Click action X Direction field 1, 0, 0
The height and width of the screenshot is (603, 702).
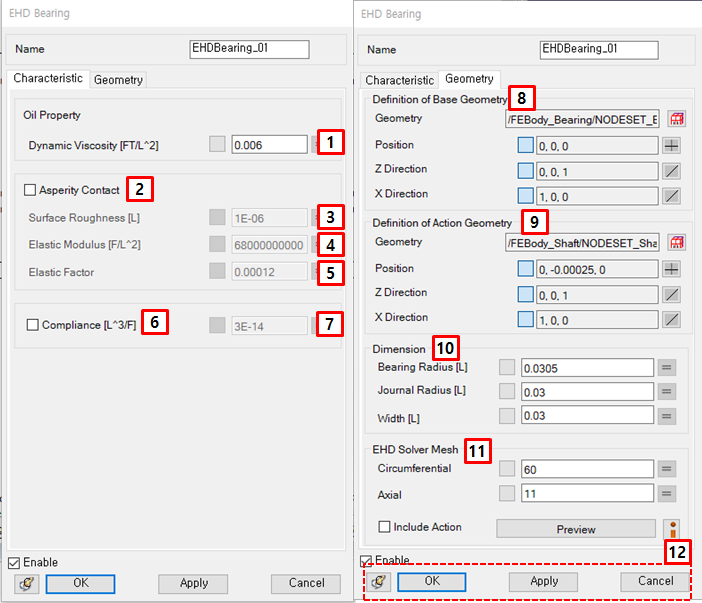tap(597, 320)
